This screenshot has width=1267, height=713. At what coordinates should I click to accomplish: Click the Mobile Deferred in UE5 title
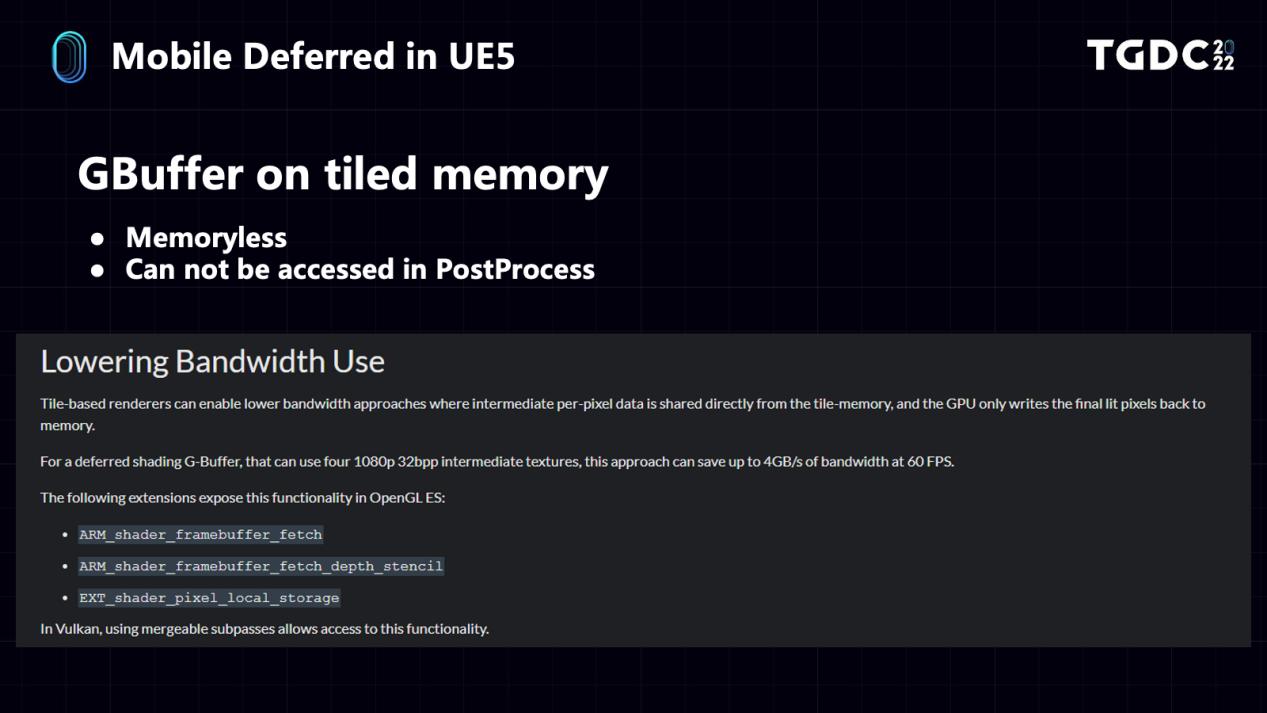[313, 56]
